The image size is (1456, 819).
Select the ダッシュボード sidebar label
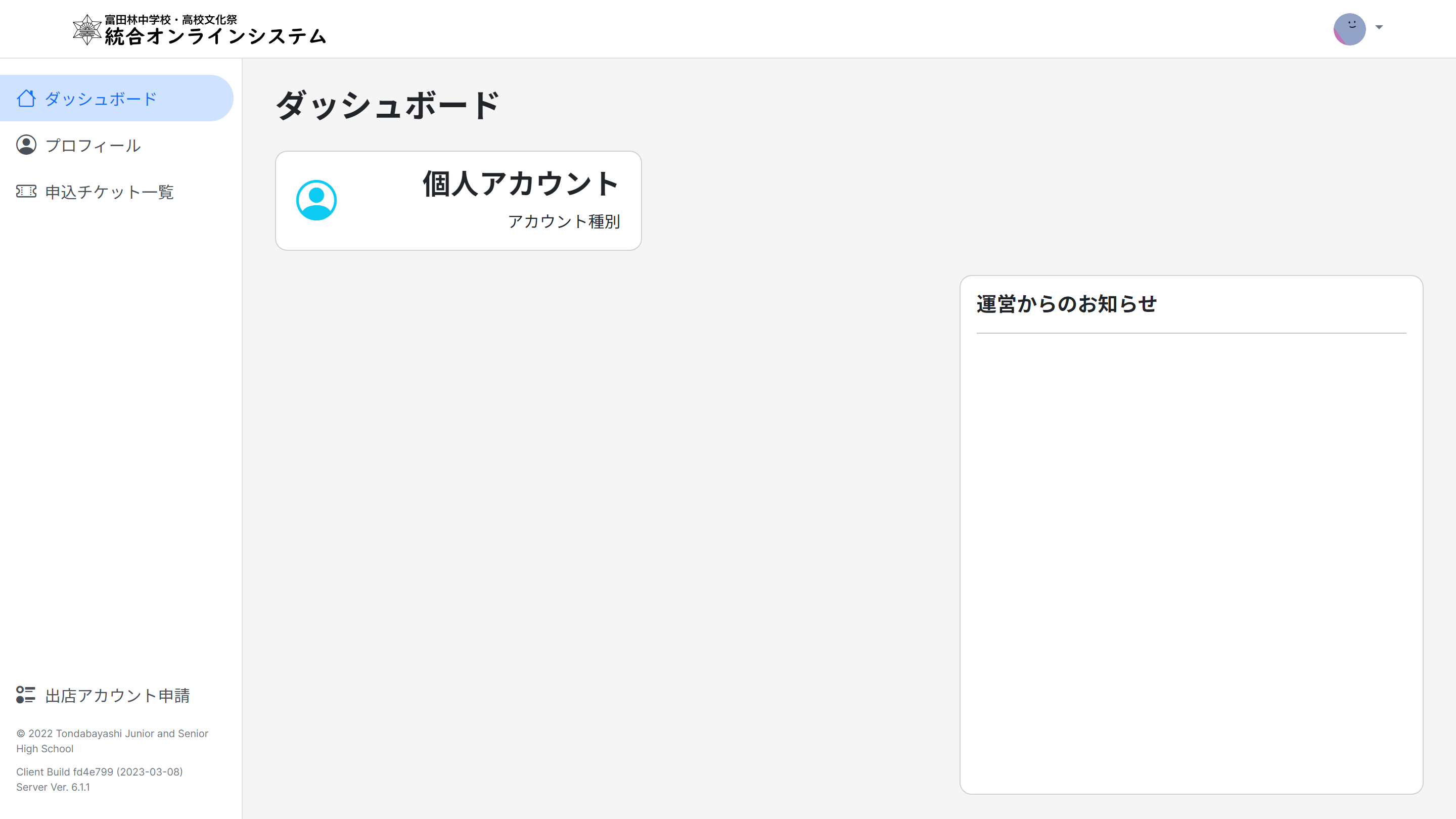(101, 99)
